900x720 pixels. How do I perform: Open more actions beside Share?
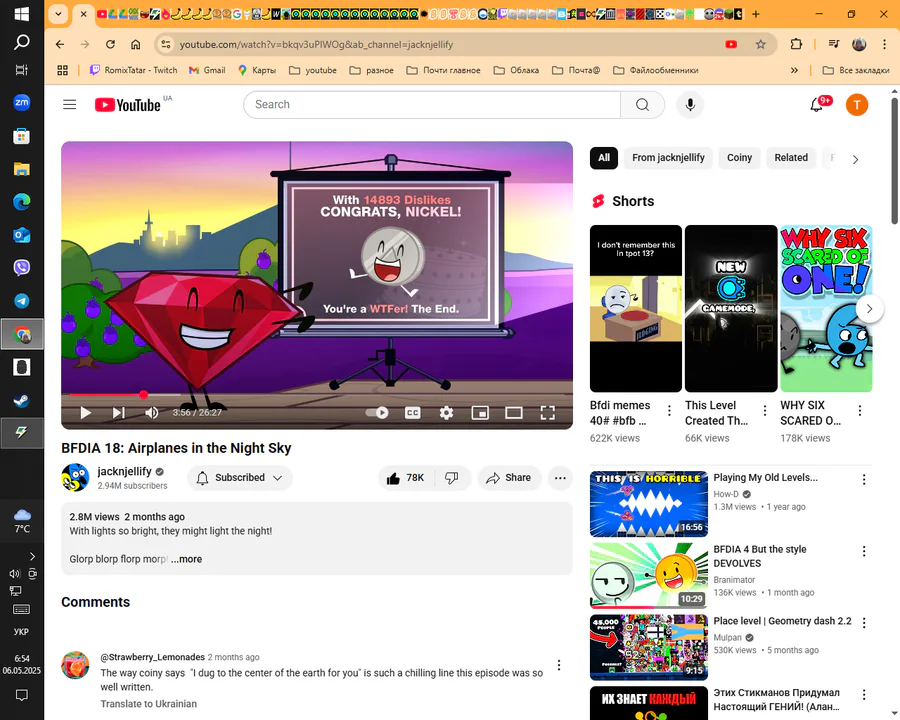pos(560,478)
